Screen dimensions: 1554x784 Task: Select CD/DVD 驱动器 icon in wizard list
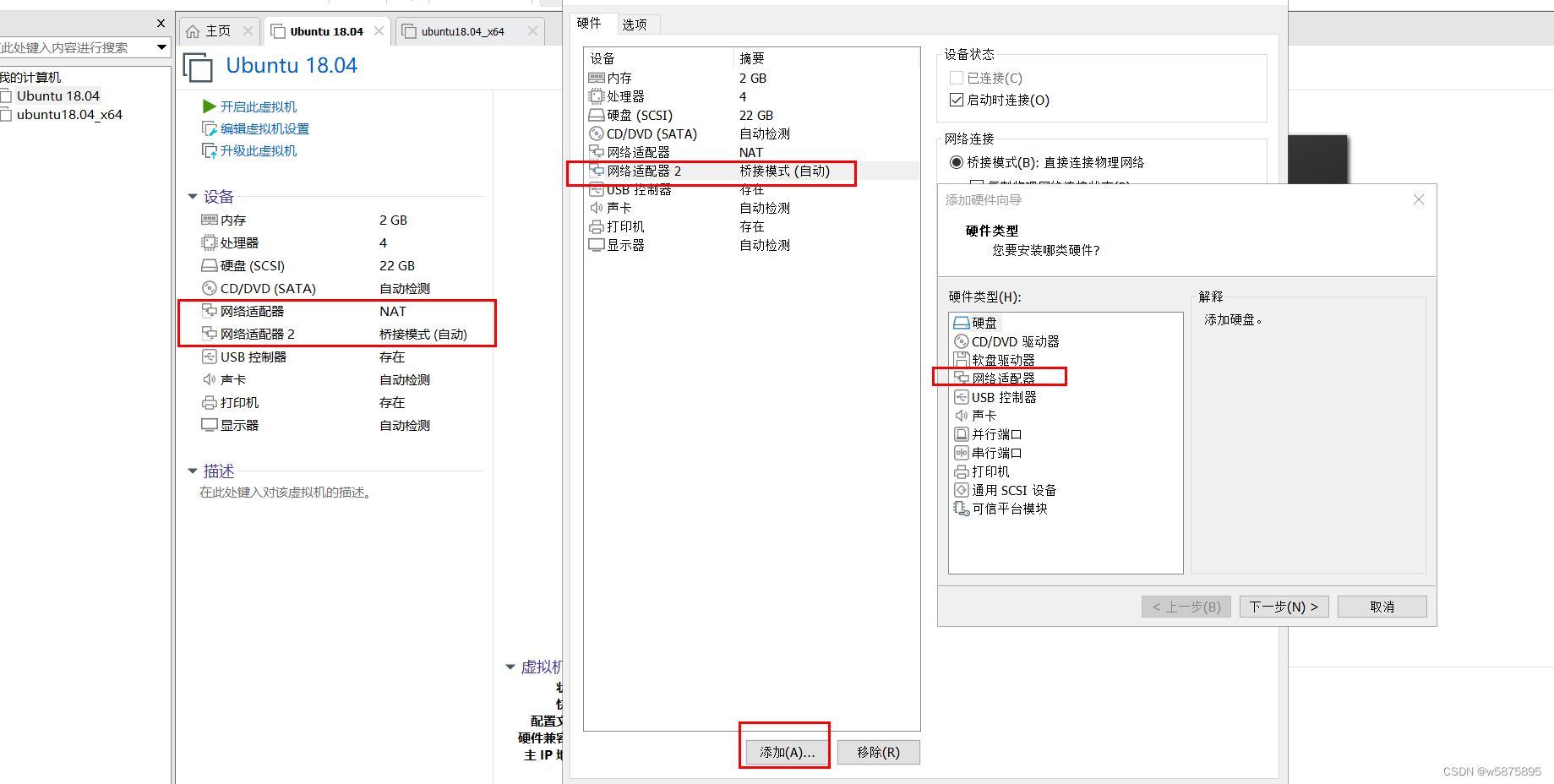(961, 341)
